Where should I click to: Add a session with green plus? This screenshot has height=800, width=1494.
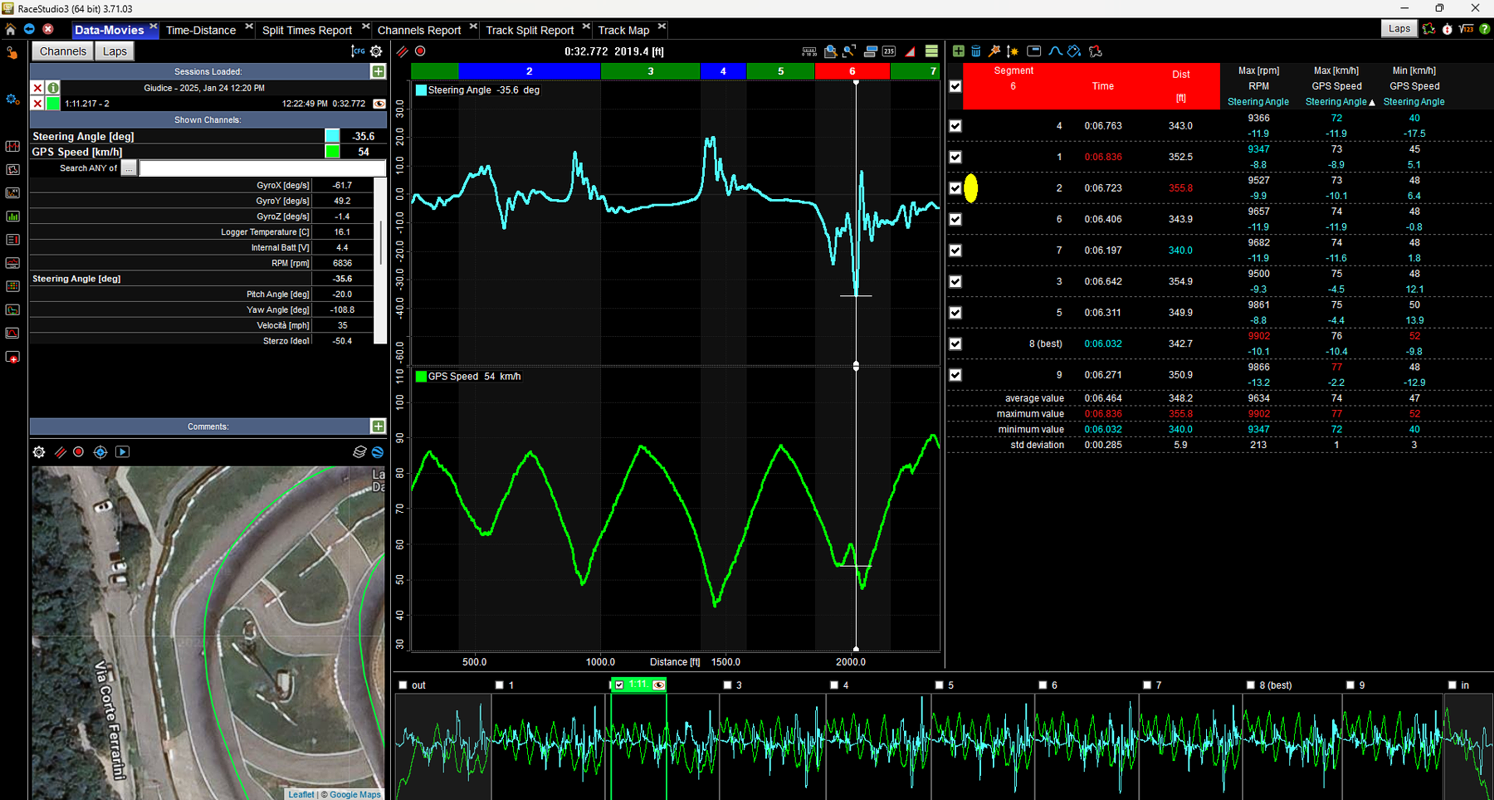(378, 72)
